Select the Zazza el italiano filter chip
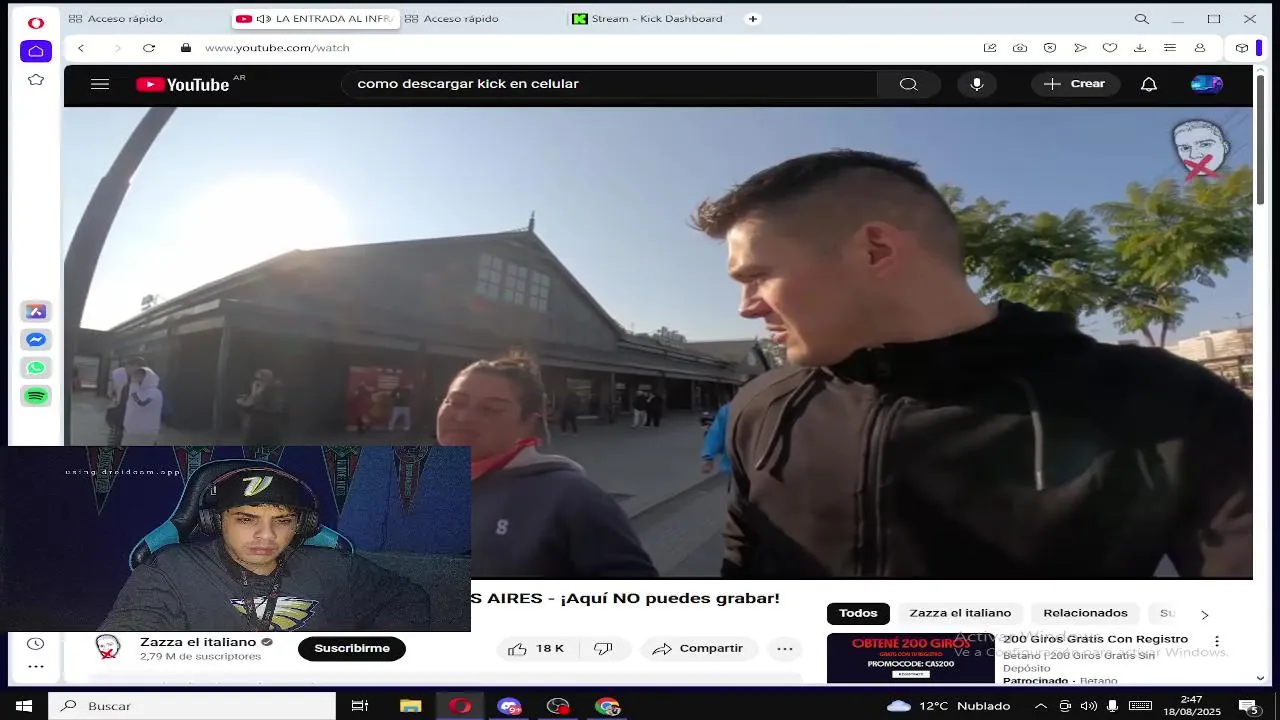The width and height of the screenshot is (1280, 720). 960,613
